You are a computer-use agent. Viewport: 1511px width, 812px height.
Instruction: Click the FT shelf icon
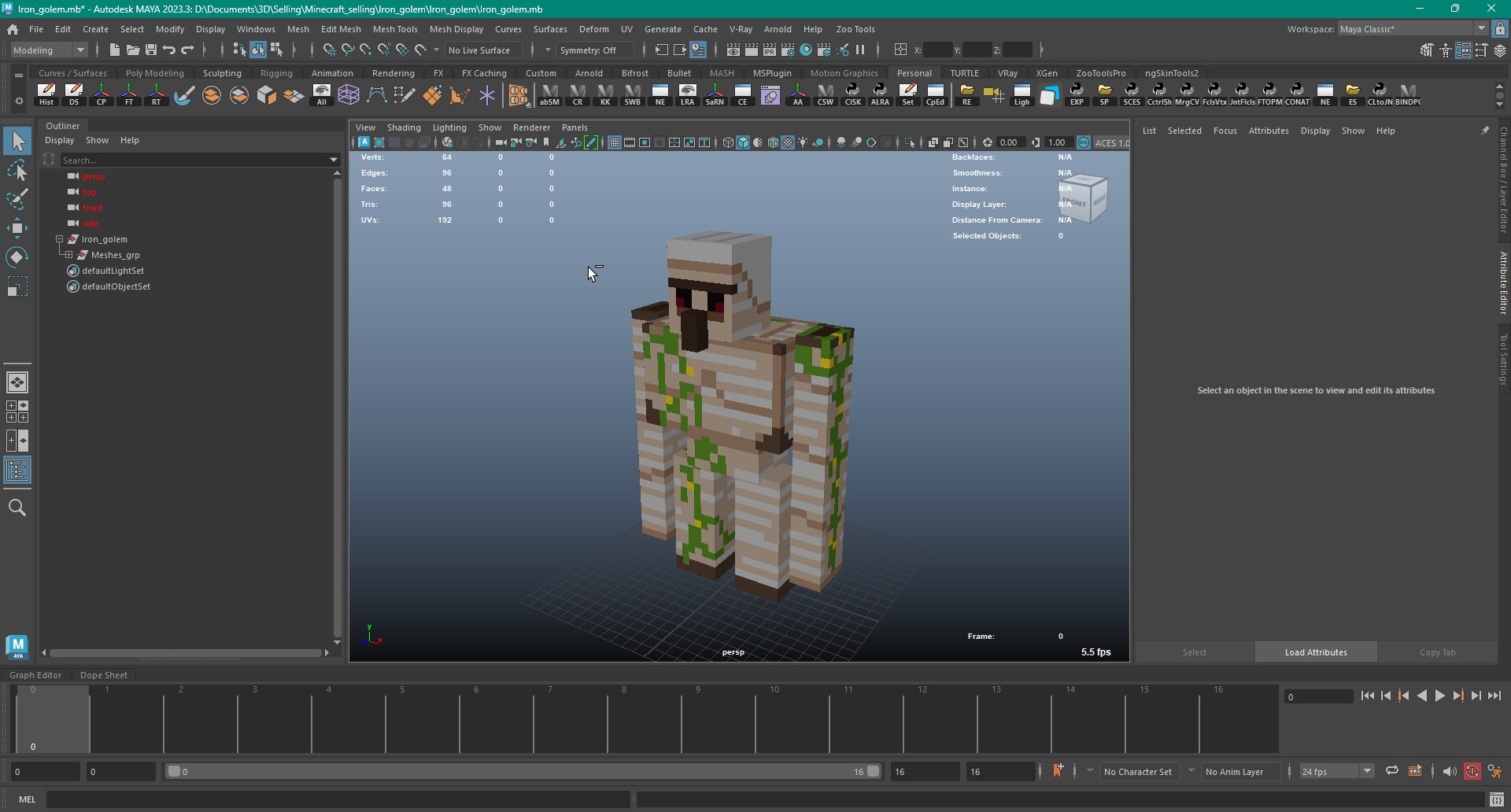pyautogui.click(x=129, y=94)
